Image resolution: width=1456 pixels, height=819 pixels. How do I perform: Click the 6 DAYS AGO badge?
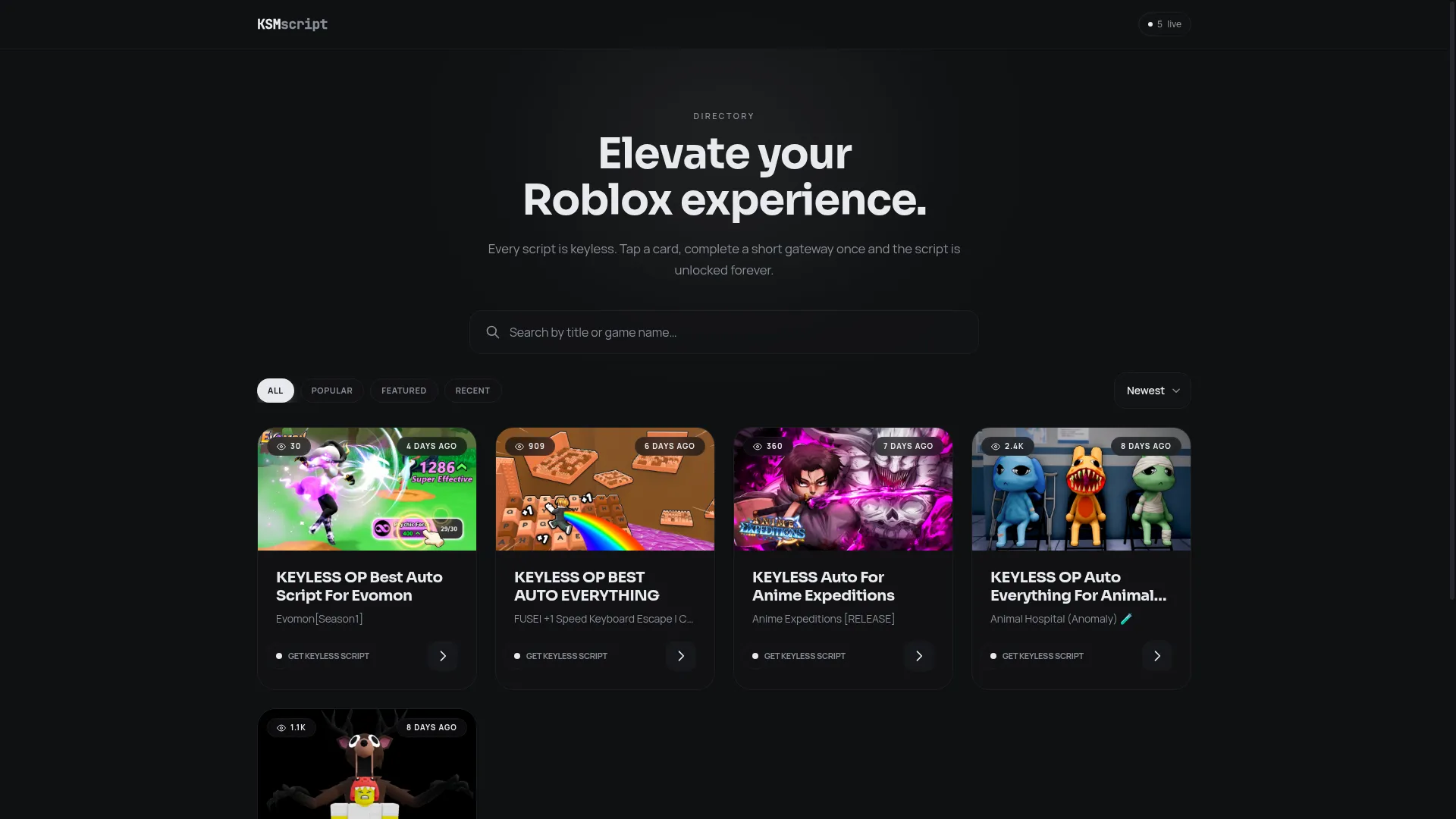[x=670, y=446]
